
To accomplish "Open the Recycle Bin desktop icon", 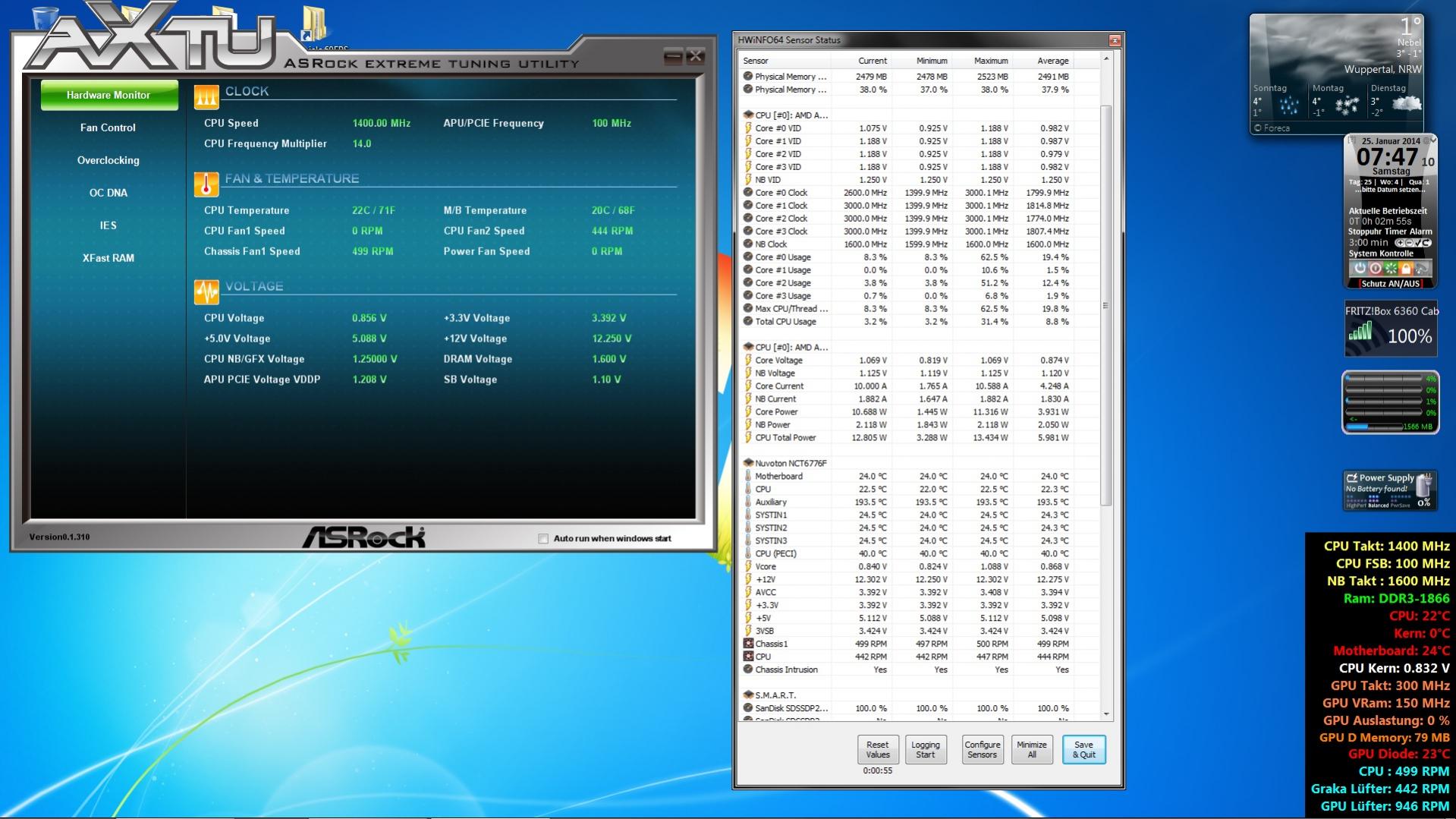I will (x=46, y=18).
